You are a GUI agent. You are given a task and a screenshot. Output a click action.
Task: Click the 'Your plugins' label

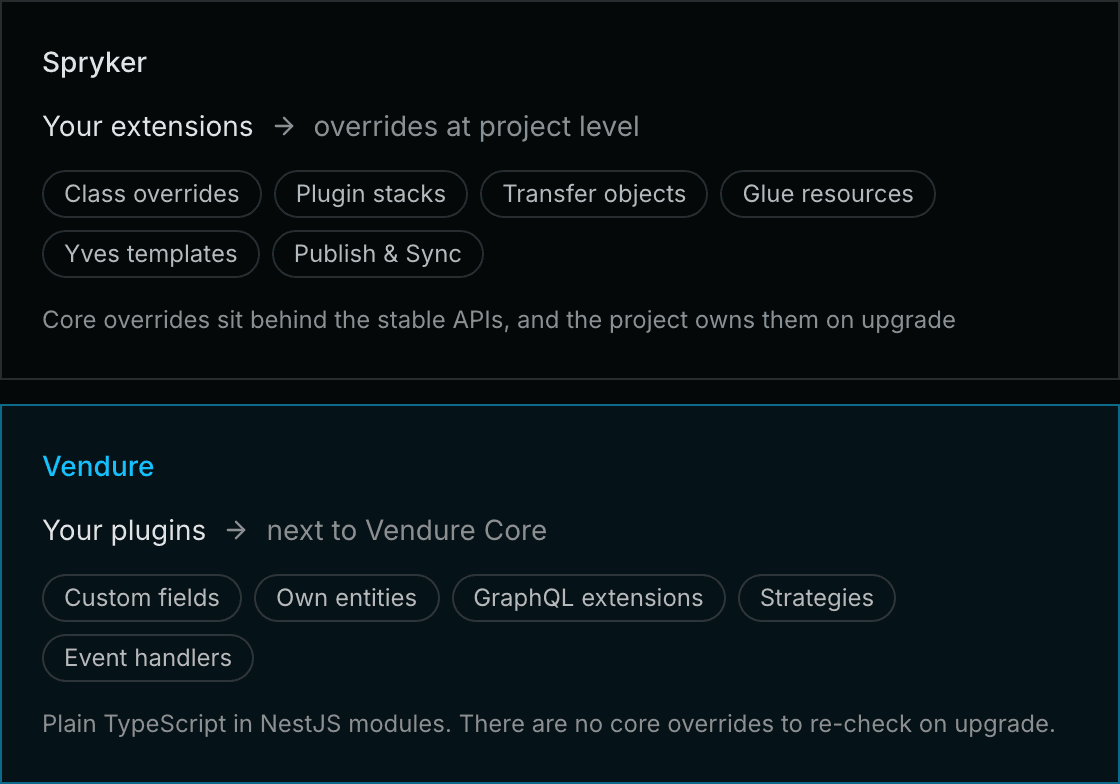point(124,531)
